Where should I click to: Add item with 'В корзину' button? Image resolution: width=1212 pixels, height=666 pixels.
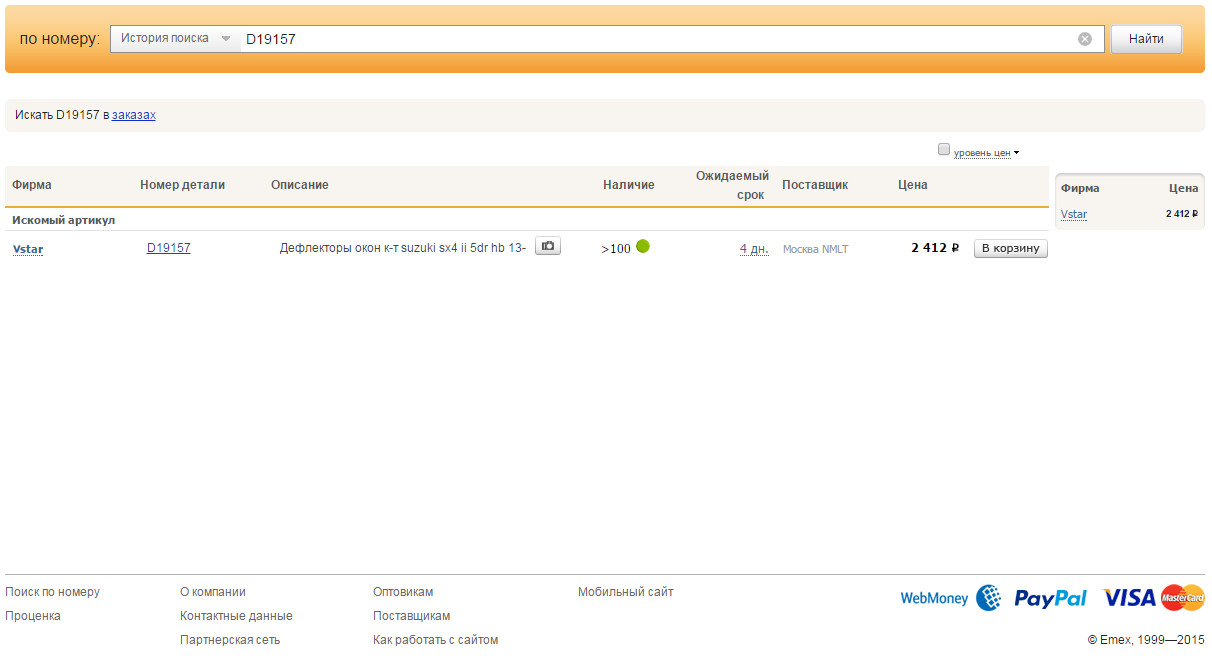1010,248
